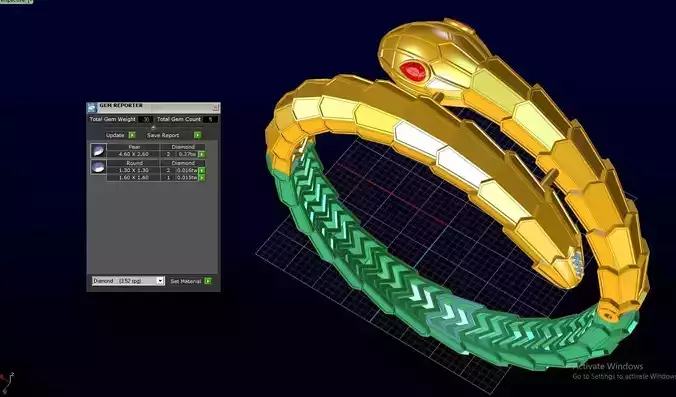Click green arrow for 1.60 X 1.60 row

(201, 178)
